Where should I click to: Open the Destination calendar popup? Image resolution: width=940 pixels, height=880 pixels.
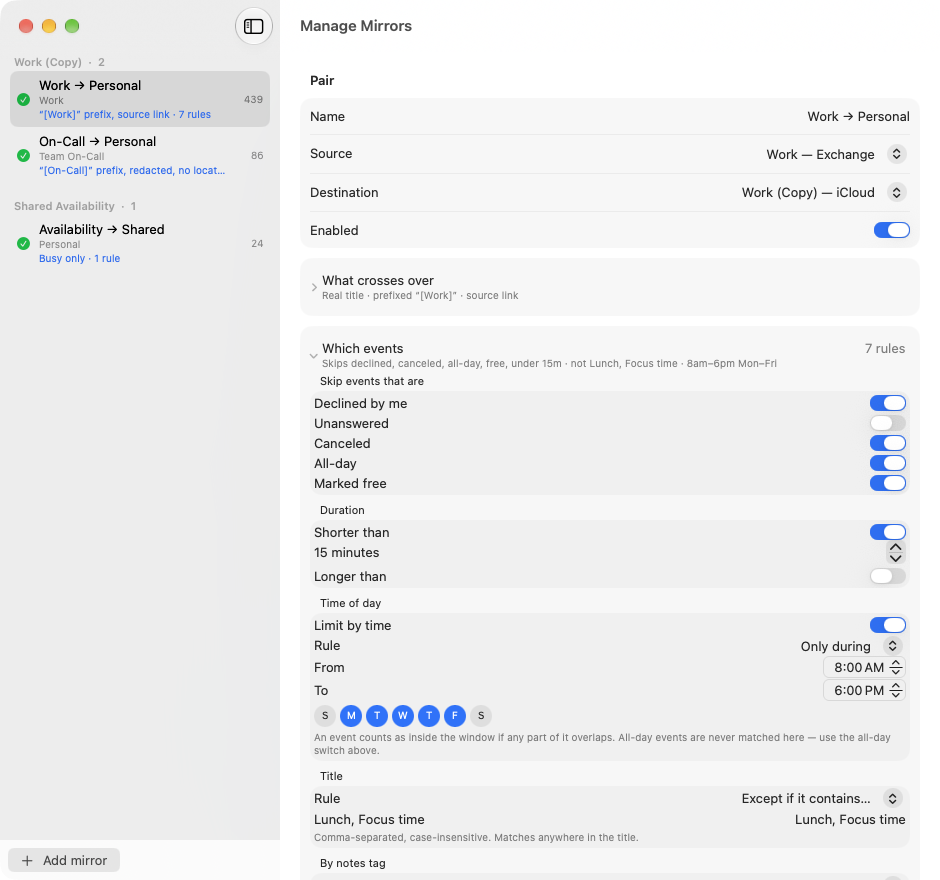[x=896, y=192]
